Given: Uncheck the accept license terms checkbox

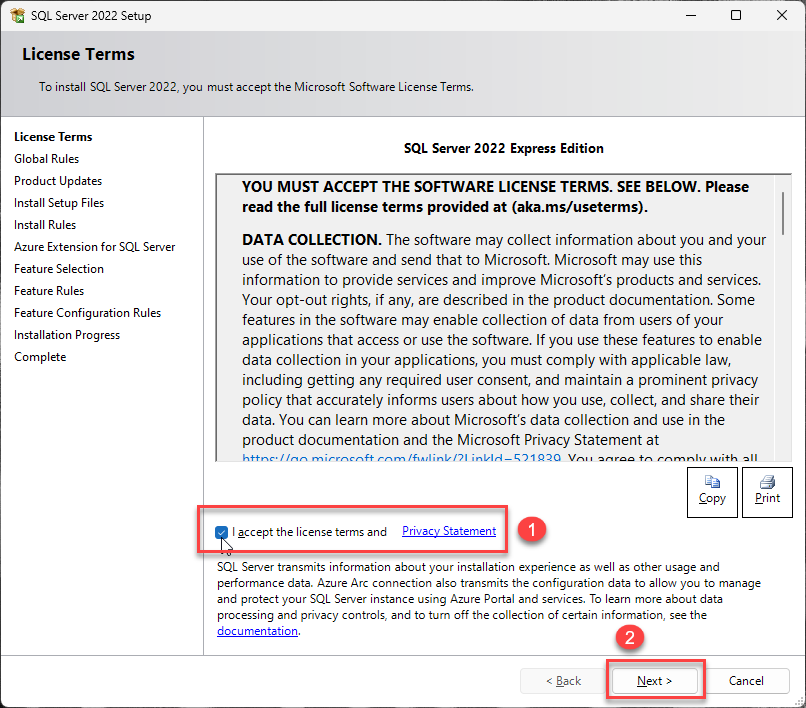Looking at the screenshot, I should [x=221, y=532].
